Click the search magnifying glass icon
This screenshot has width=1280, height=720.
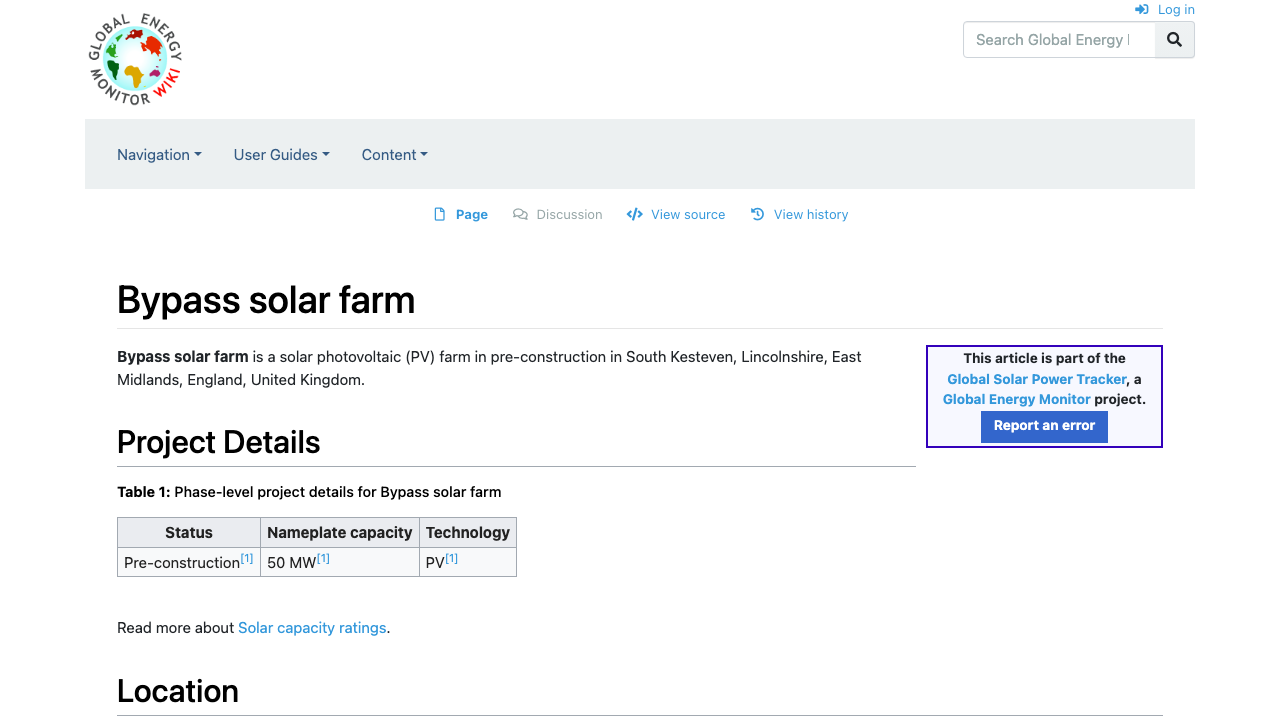point(1174,40)
